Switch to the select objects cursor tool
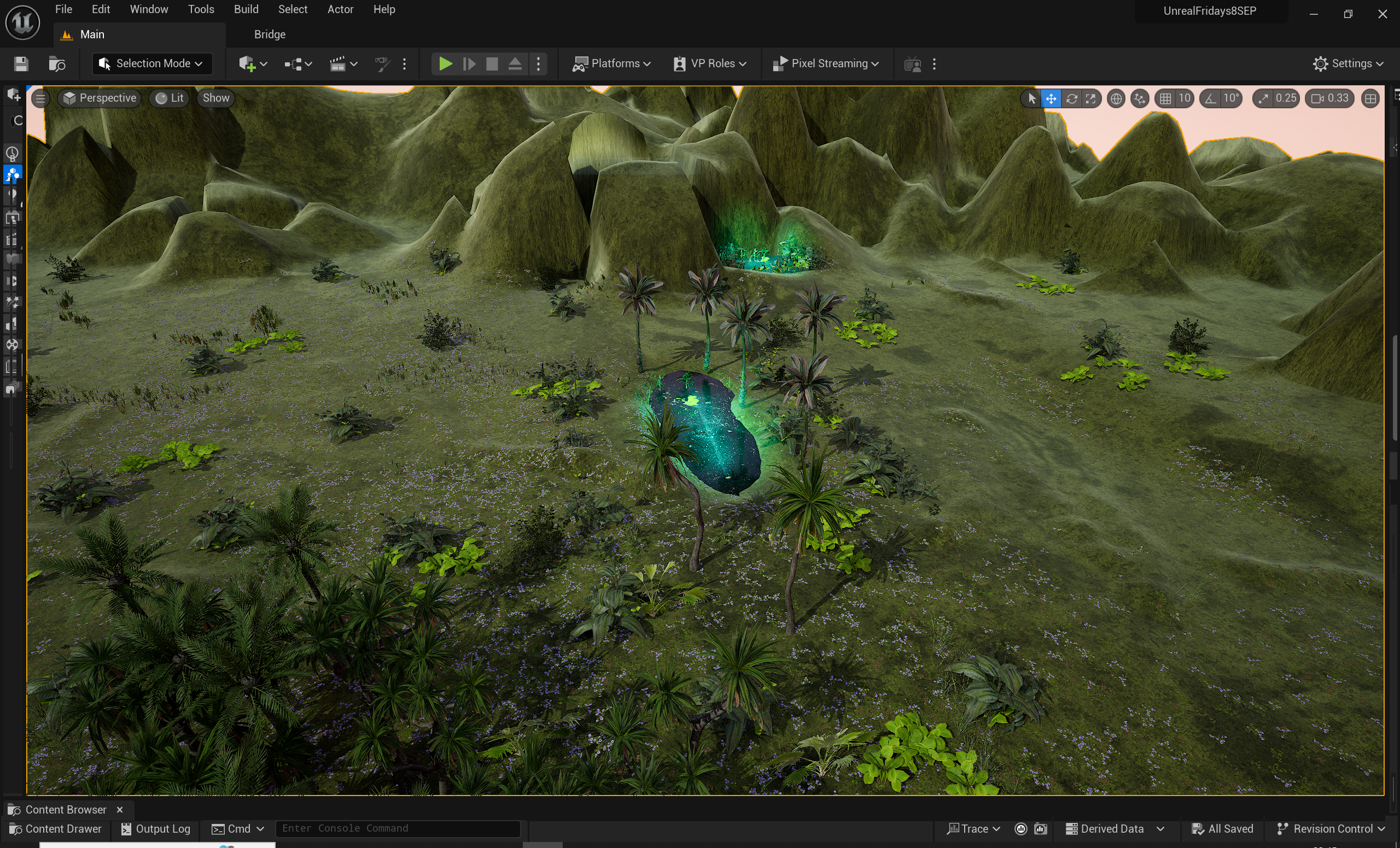 [1031, 99]
